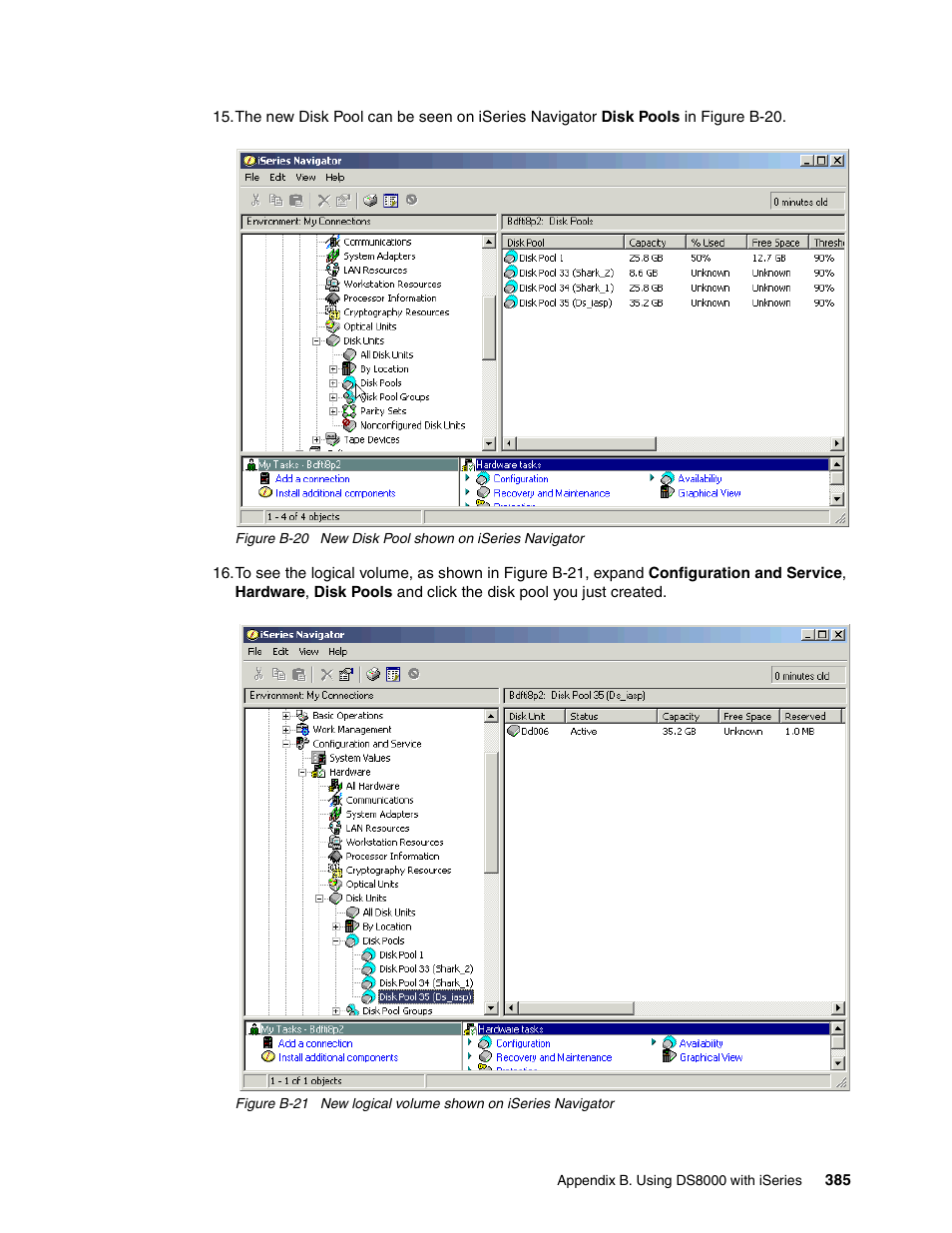
Task: Click the Parity Sets icon in the Figure B-20 tree
Action: coord(349,410)
